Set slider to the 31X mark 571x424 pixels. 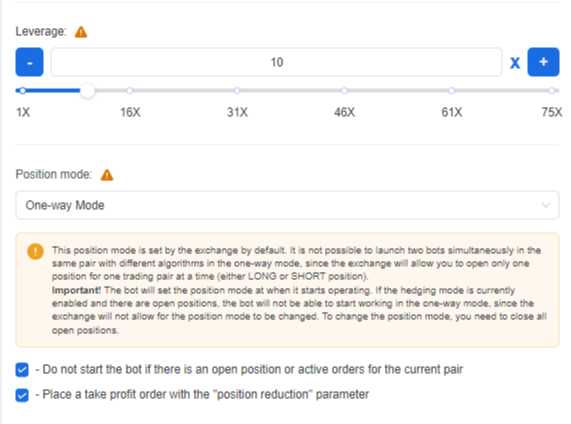coord(237,90)
